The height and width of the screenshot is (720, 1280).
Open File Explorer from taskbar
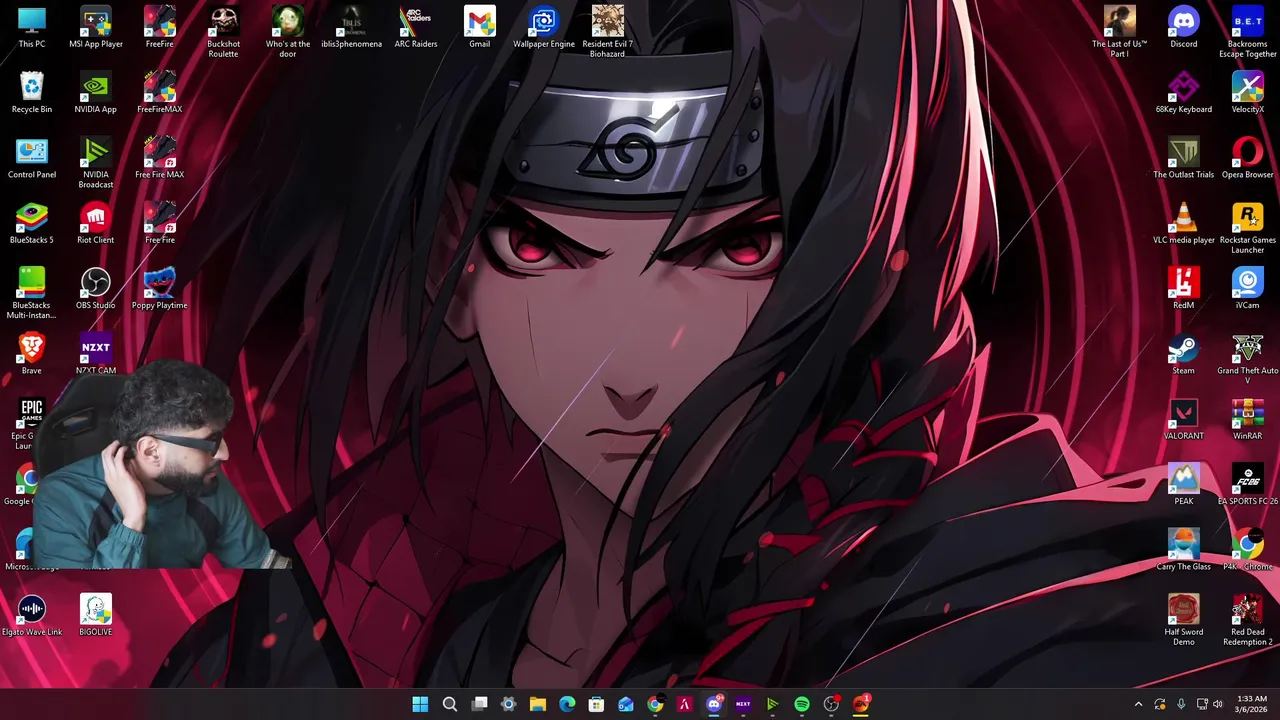[x=538, y=705]
